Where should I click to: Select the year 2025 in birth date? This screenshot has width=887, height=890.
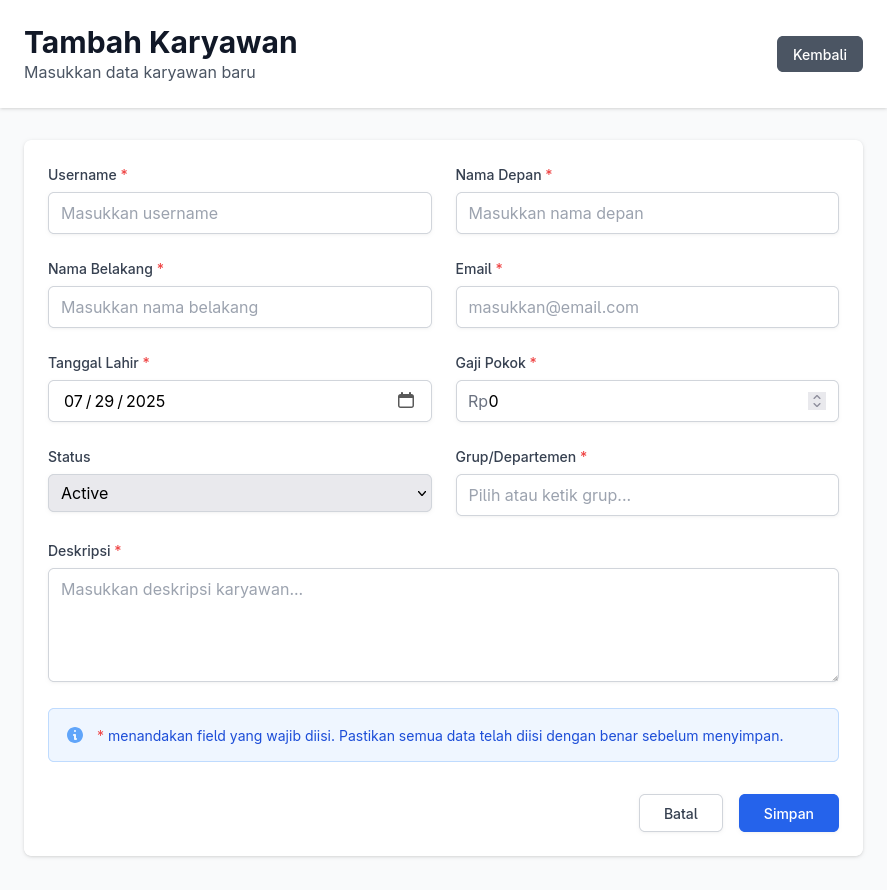145,401
